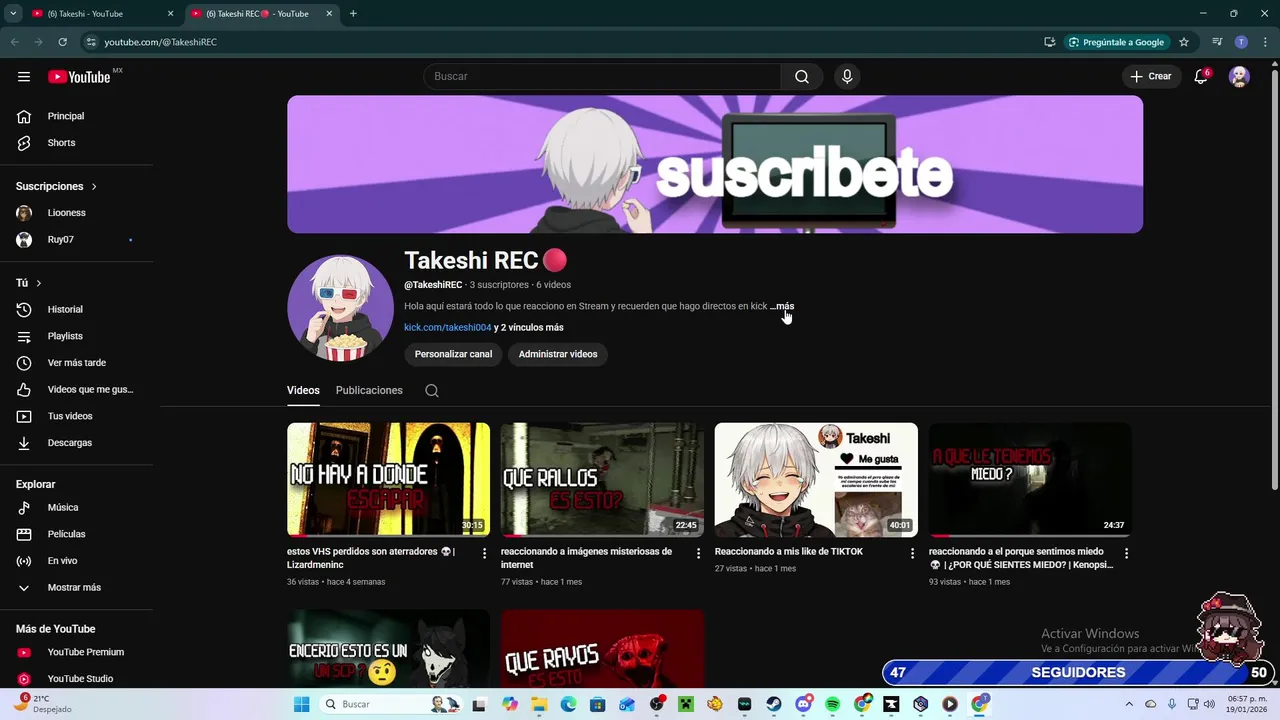1280x720 pixels.
Task: Open the QUE RAYOS ES ESTO thumbnail
Action: (602, 648)
